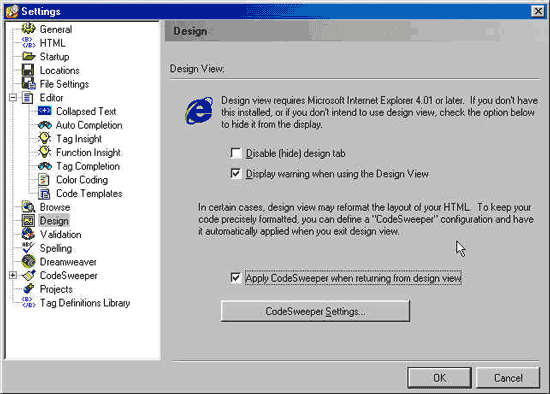The width and height of the screenshot is (550, 394).
Task: Click the Tag Definitions Library icon
Action: click(28, 302)
